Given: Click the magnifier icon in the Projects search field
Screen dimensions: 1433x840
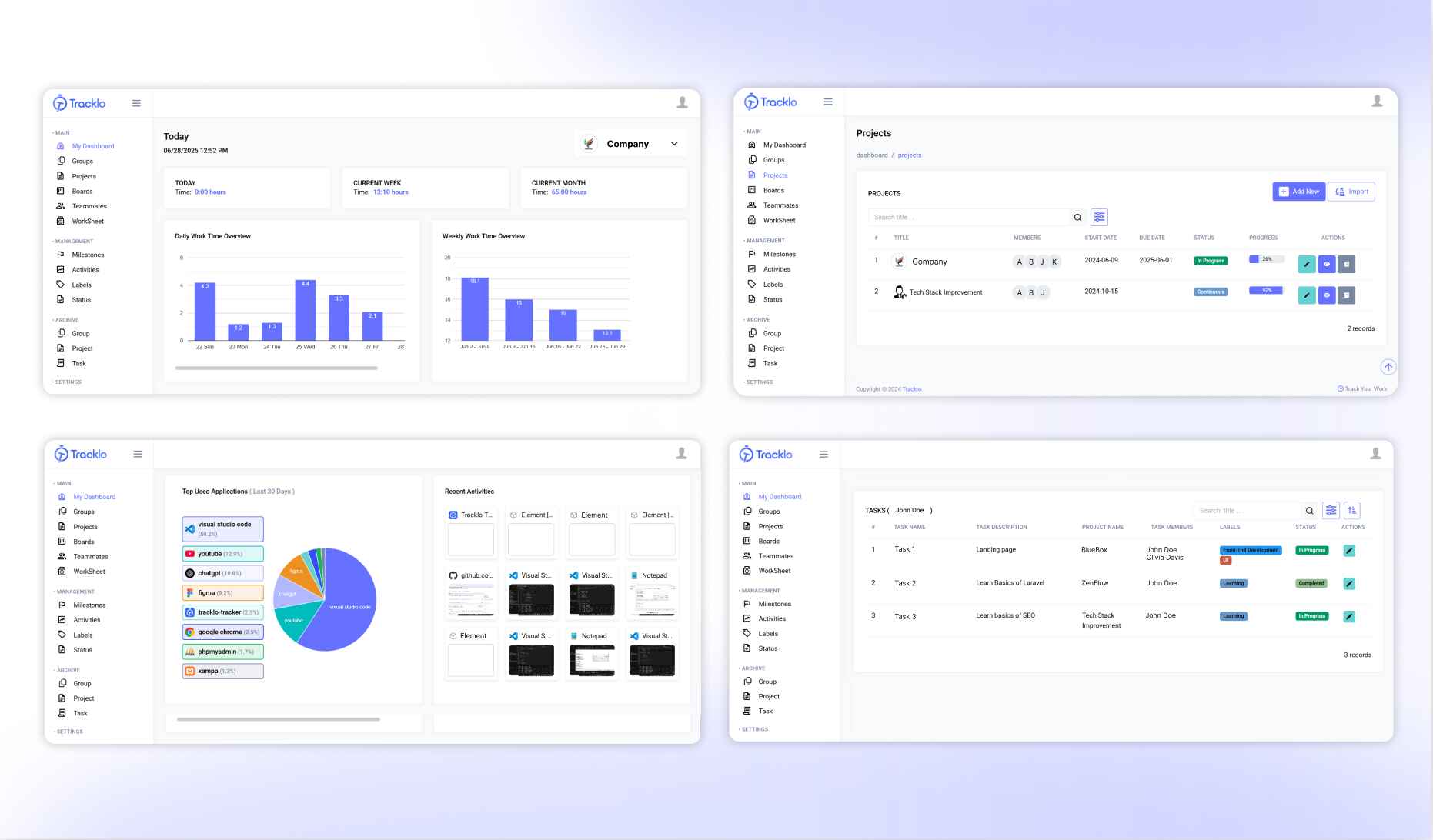Looking at the screenshot, I should [x=1077, y=216].
